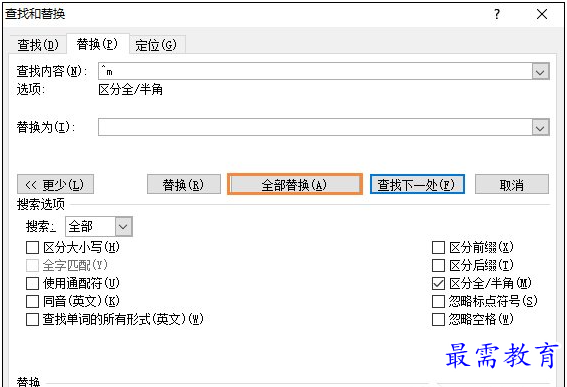This screenshot has height=387, width=567.
Task: Click the 取消 button
Action: [512, 184]
